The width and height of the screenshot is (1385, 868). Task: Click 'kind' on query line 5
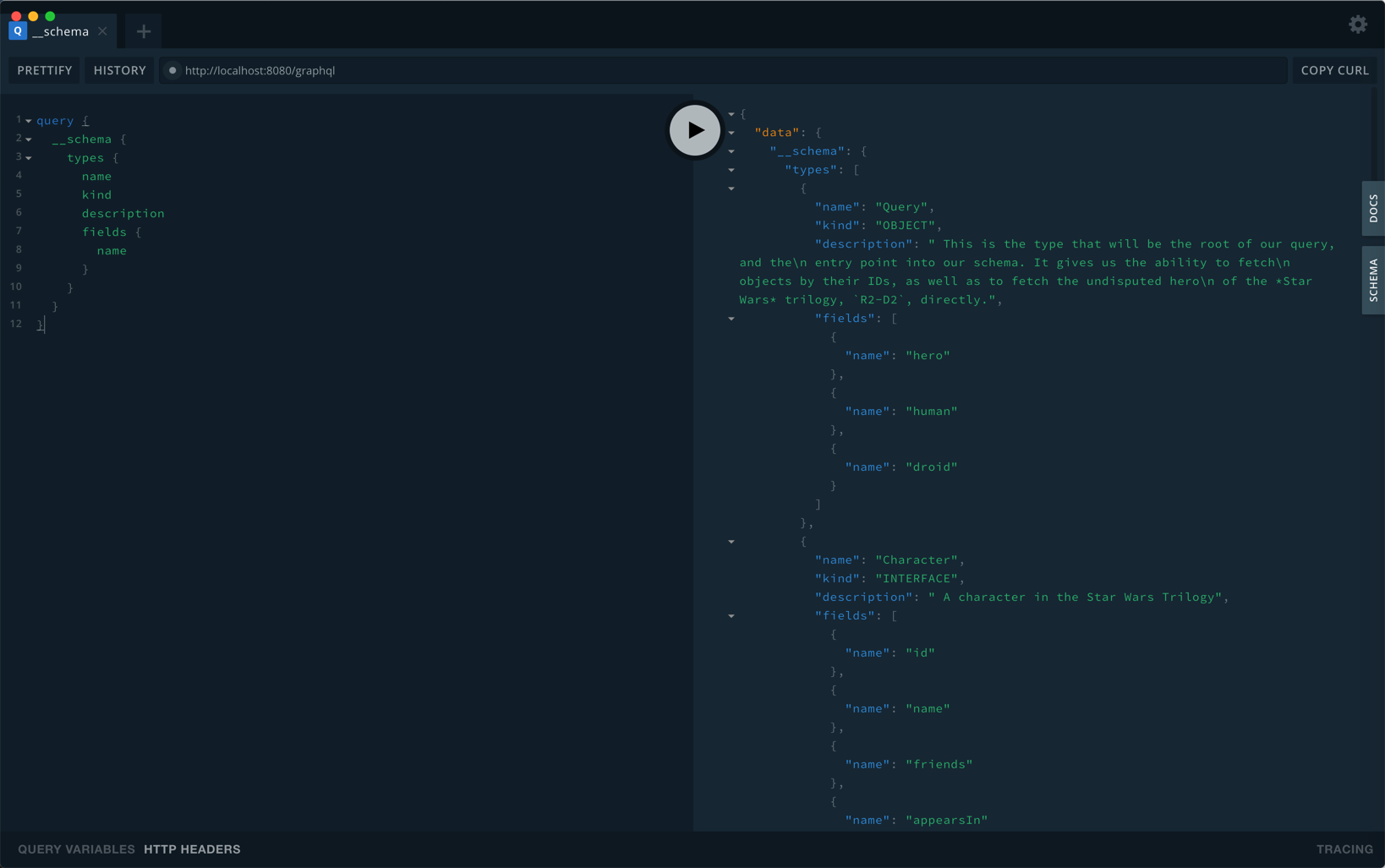point(96,195)
